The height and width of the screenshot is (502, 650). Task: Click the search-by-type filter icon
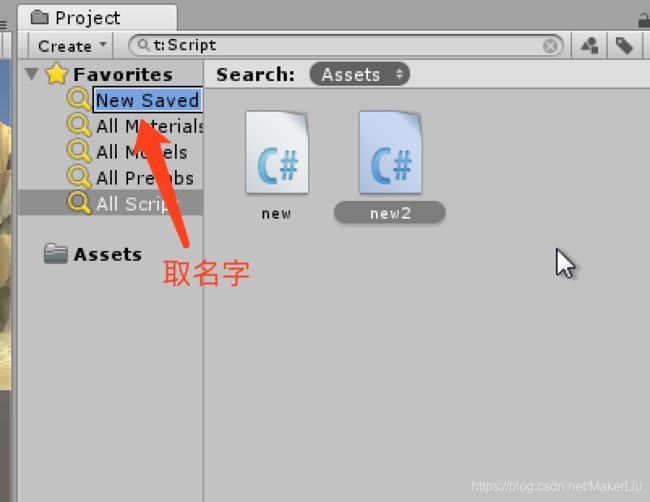590,46
